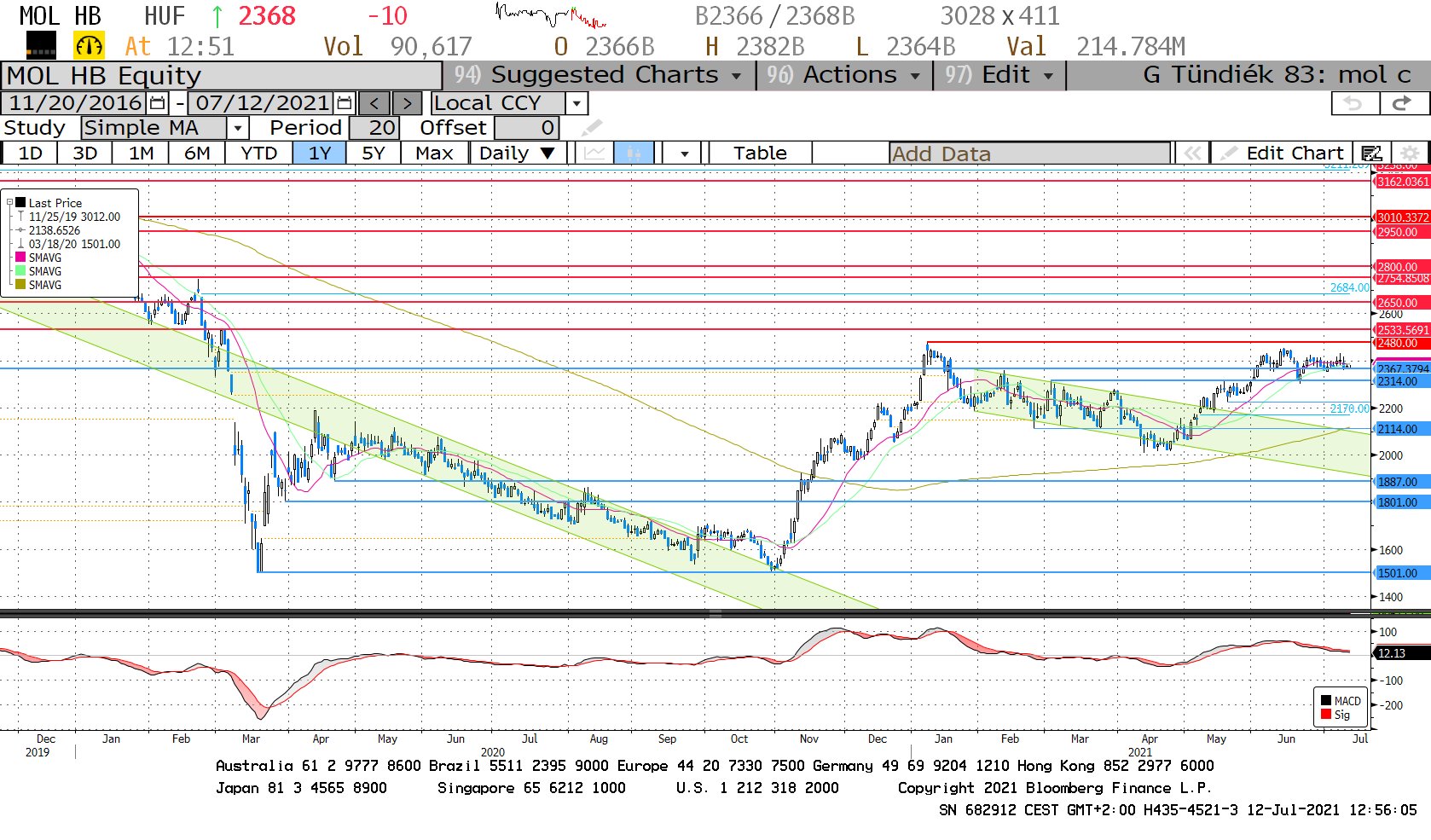Select the Max range tab
Viewport: 1431px width, 840px height.
[434, 154]
